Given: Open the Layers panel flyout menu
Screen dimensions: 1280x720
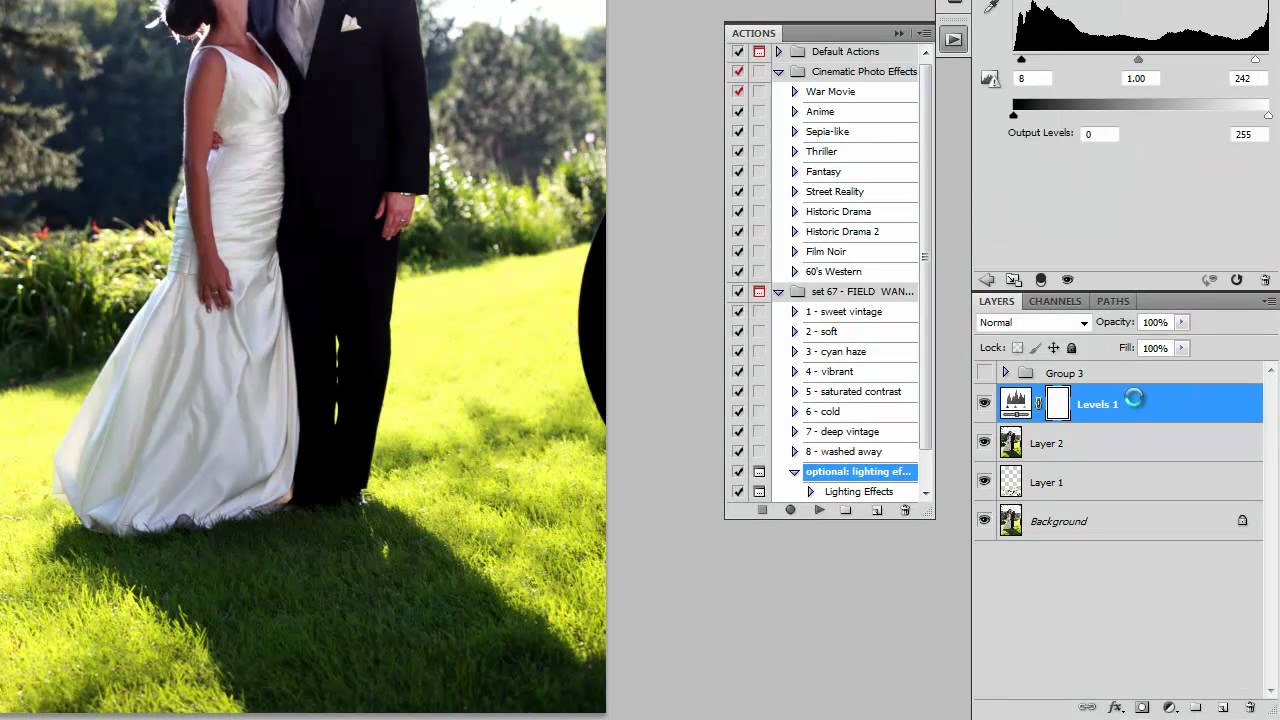Looking at the screenshot, I should tap(1269, 301).
